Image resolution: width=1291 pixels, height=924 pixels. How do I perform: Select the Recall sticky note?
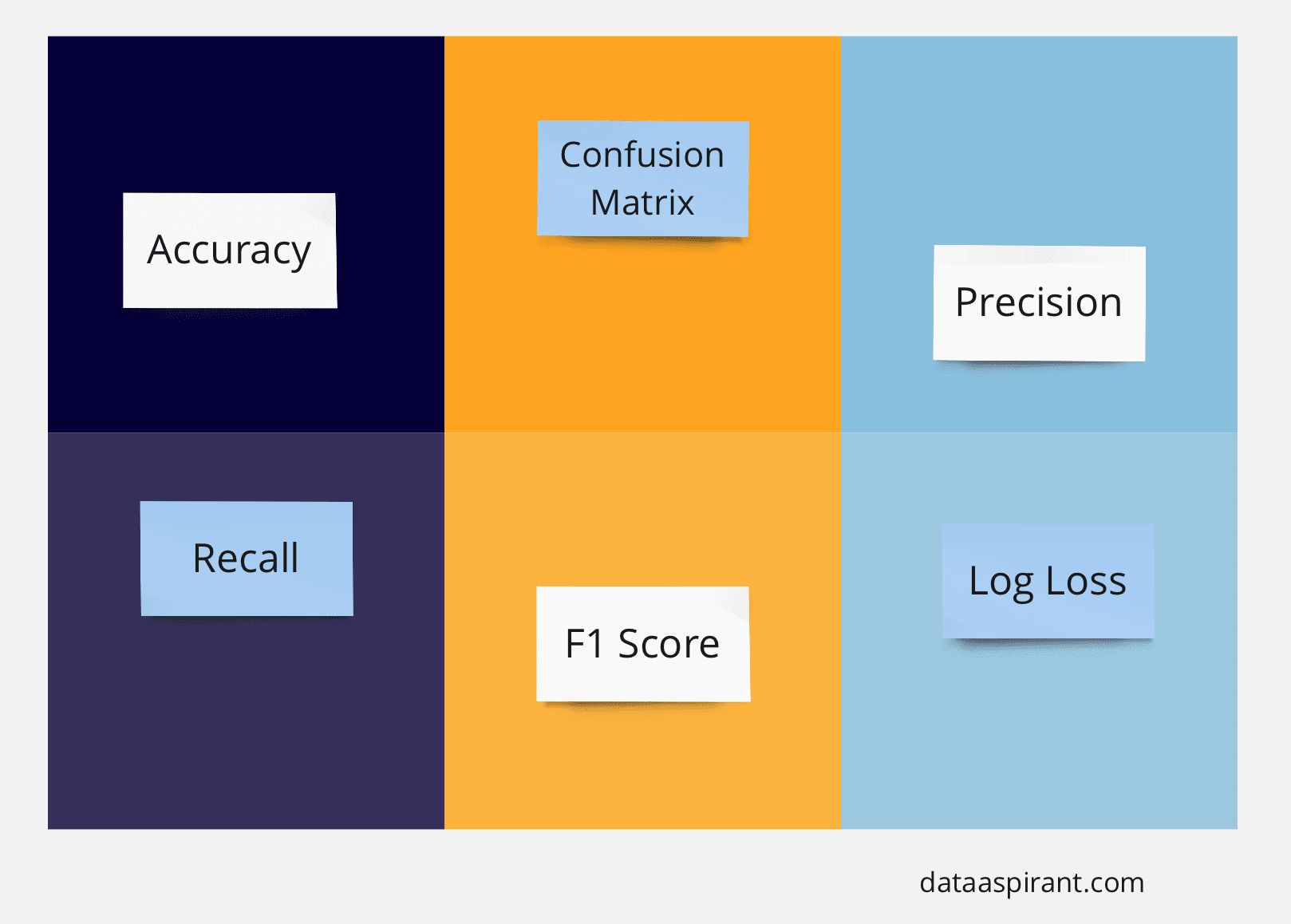(x=247, y=559)
